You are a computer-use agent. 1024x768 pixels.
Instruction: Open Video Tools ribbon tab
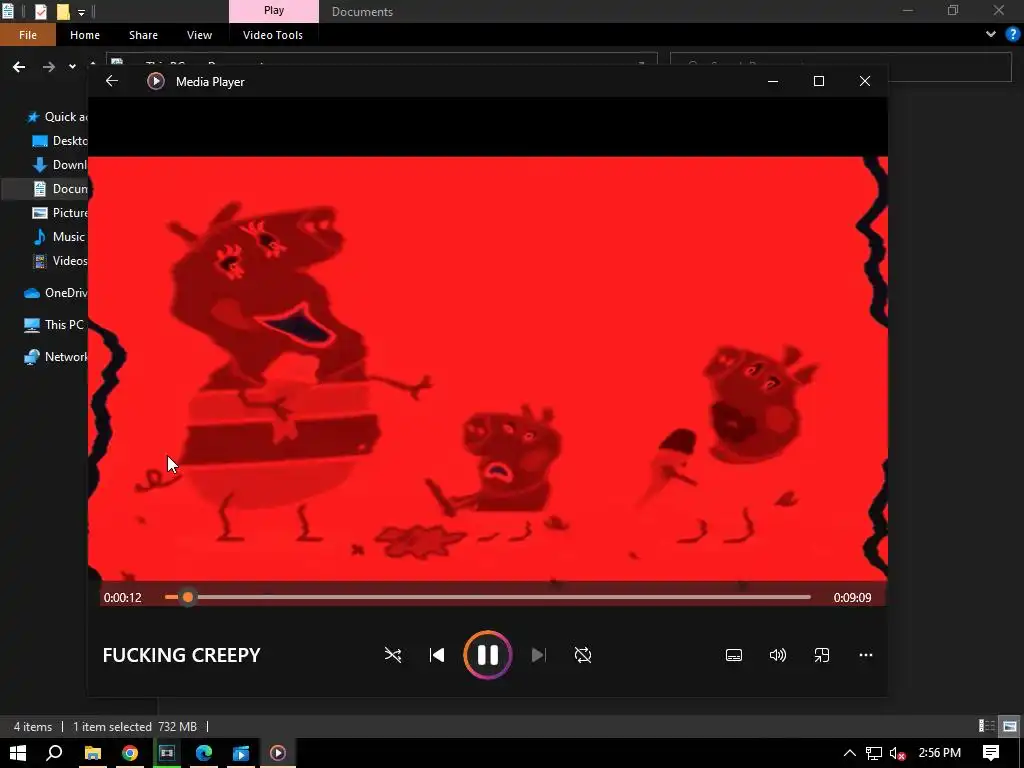(272, 35)
